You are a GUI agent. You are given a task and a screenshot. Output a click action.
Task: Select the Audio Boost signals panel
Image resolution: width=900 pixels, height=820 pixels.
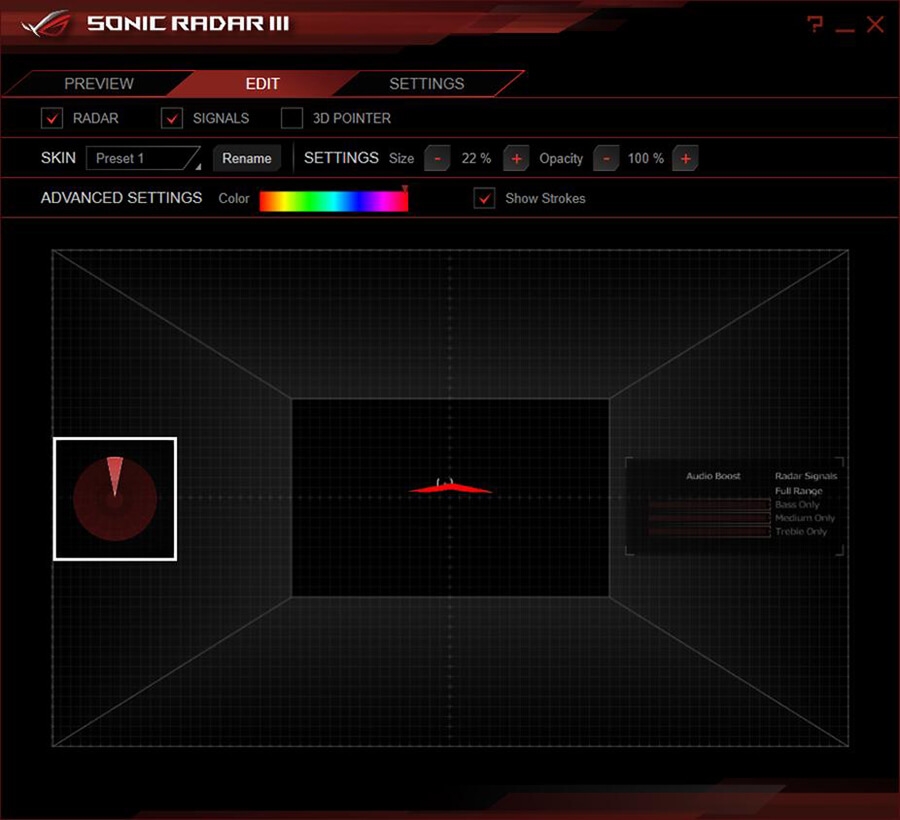pos(734,506)
